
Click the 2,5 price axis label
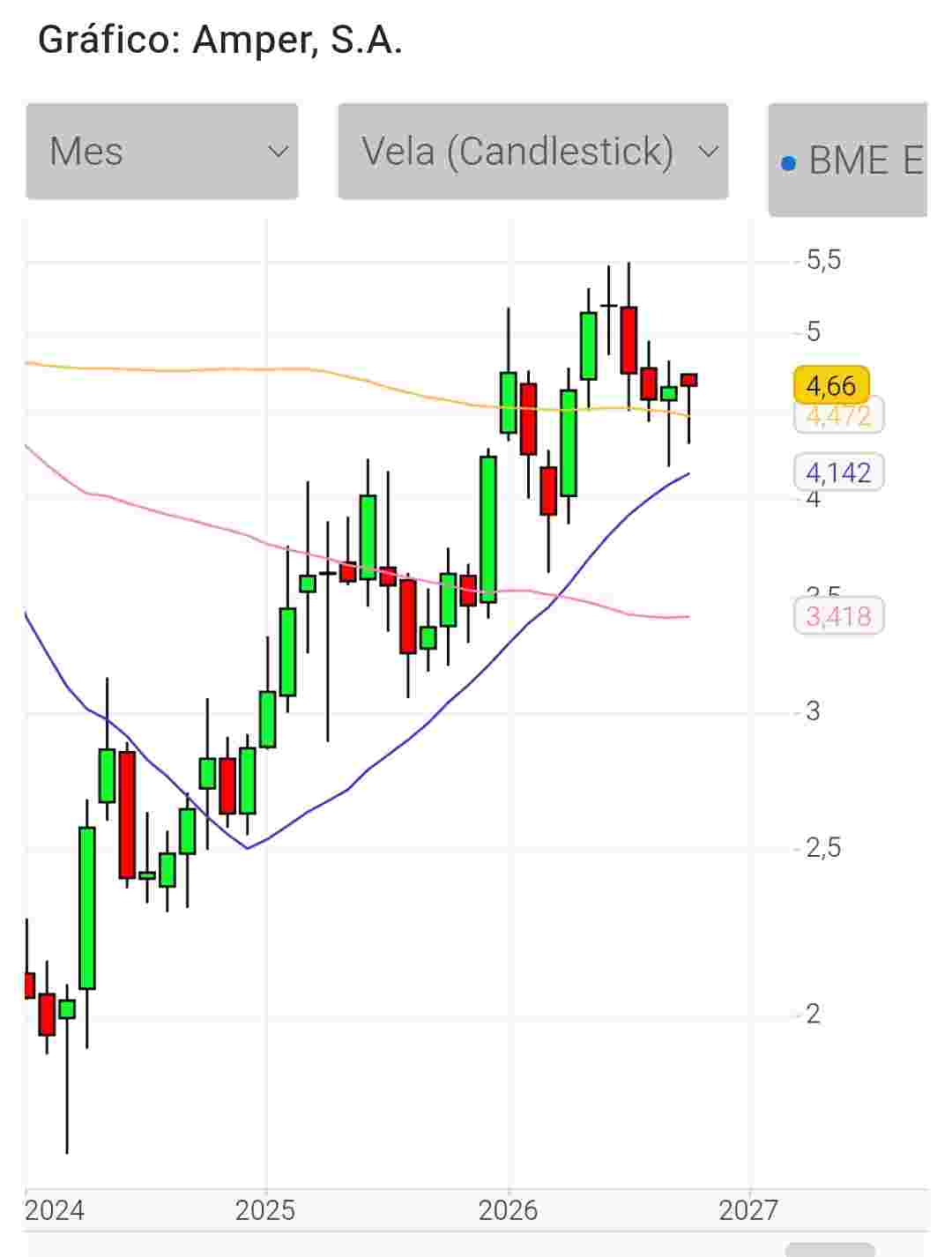(x=823, y=848)
